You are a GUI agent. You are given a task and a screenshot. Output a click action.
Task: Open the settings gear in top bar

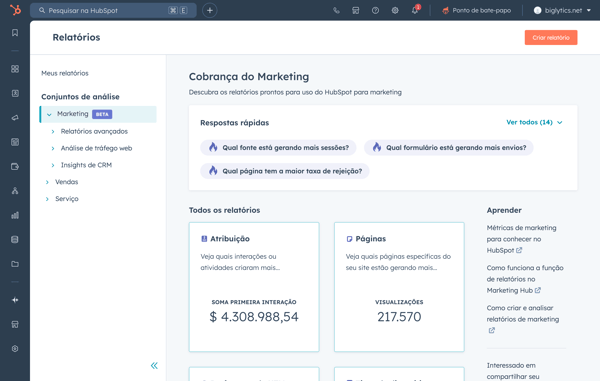(x=395, y=10)
